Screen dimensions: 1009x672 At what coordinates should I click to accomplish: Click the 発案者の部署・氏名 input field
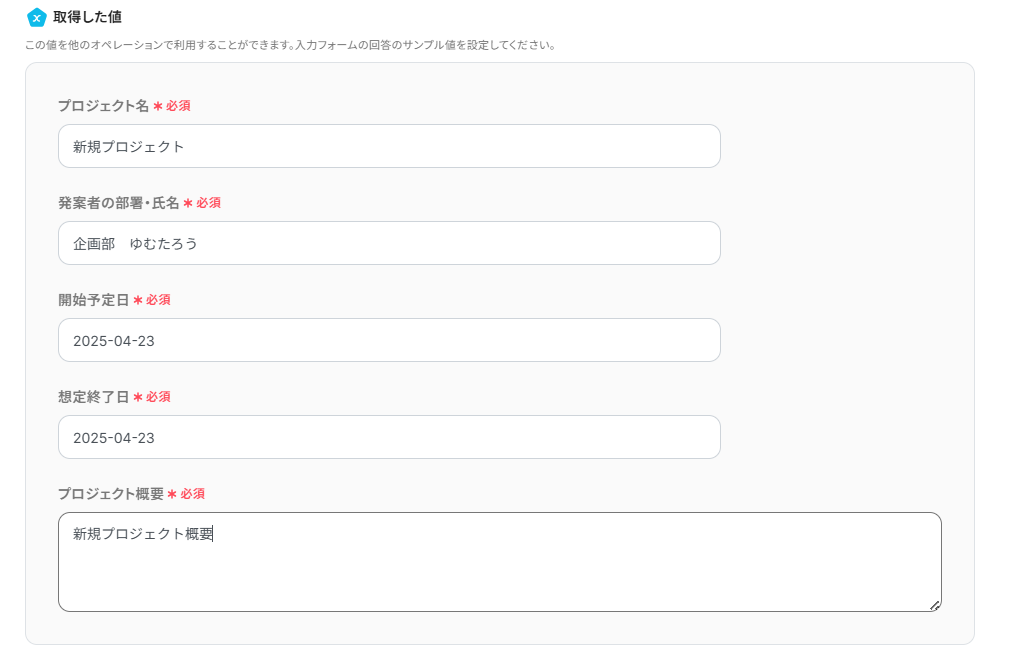(x=389, y=243)
